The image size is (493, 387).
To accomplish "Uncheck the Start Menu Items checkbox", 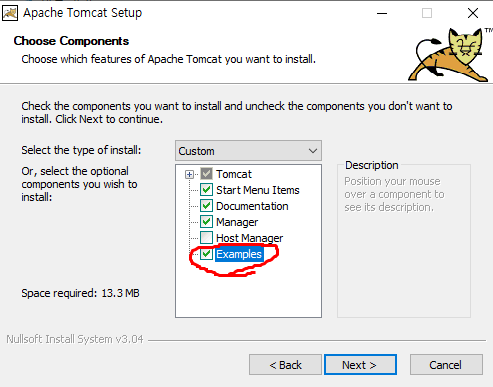I will [x=206, y=190].
